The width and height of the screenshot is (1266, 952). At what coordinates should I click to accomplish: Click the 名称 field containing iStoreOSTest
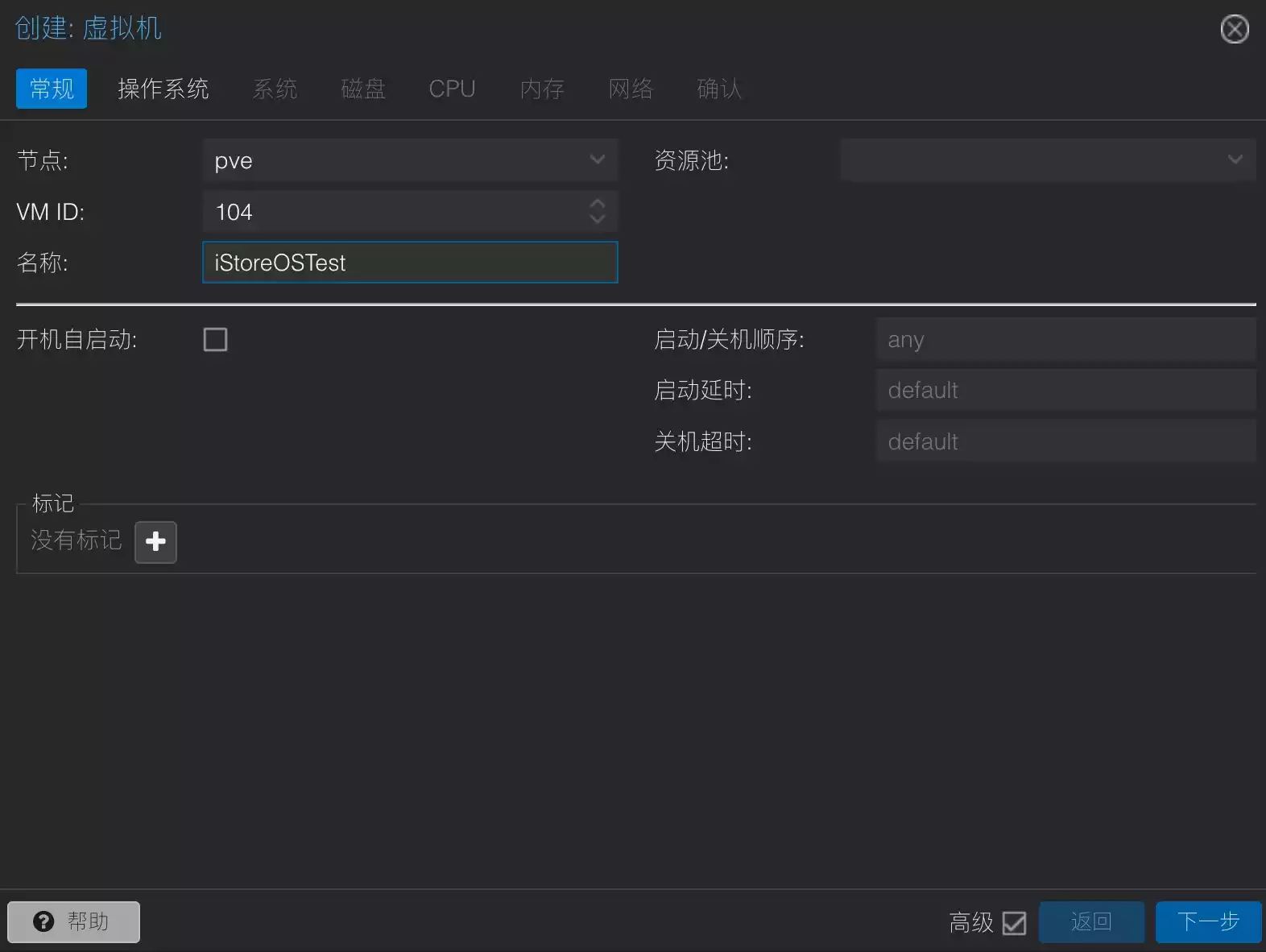point(409,263)
